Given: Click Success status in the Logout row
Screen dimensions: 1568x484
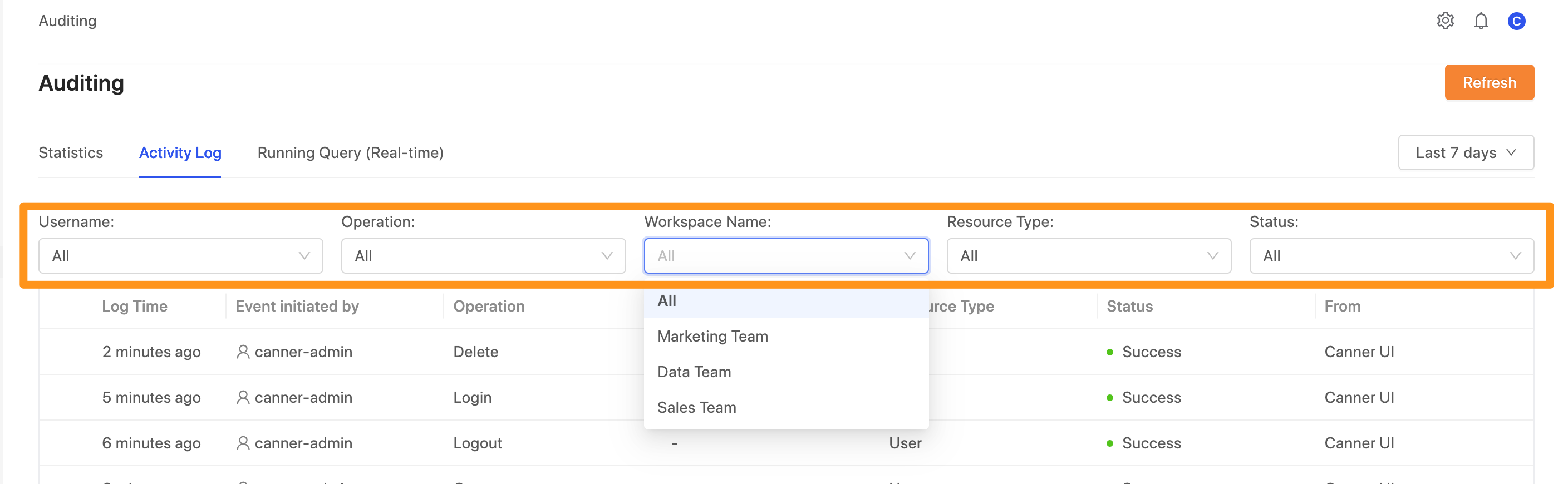Looking at the screenshot, I should (x=1151, y=443).
